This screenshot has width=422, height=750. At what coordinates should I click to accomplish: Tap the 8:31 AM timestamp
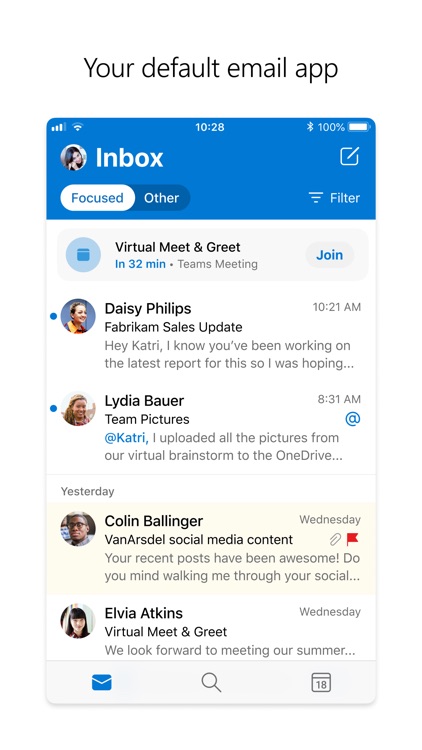point(339,399)
